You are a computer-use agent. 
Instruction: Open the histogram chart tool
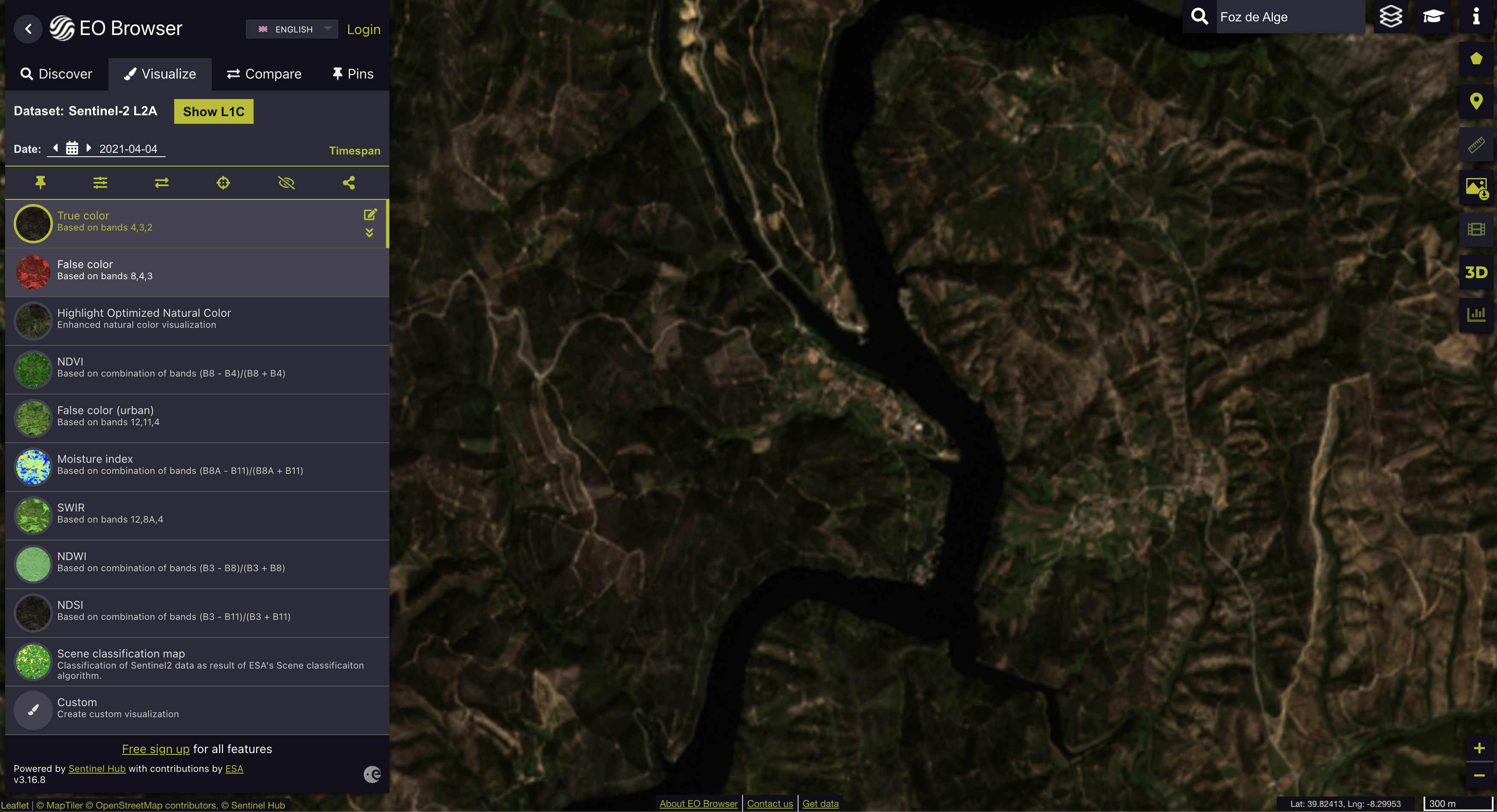1476,315
